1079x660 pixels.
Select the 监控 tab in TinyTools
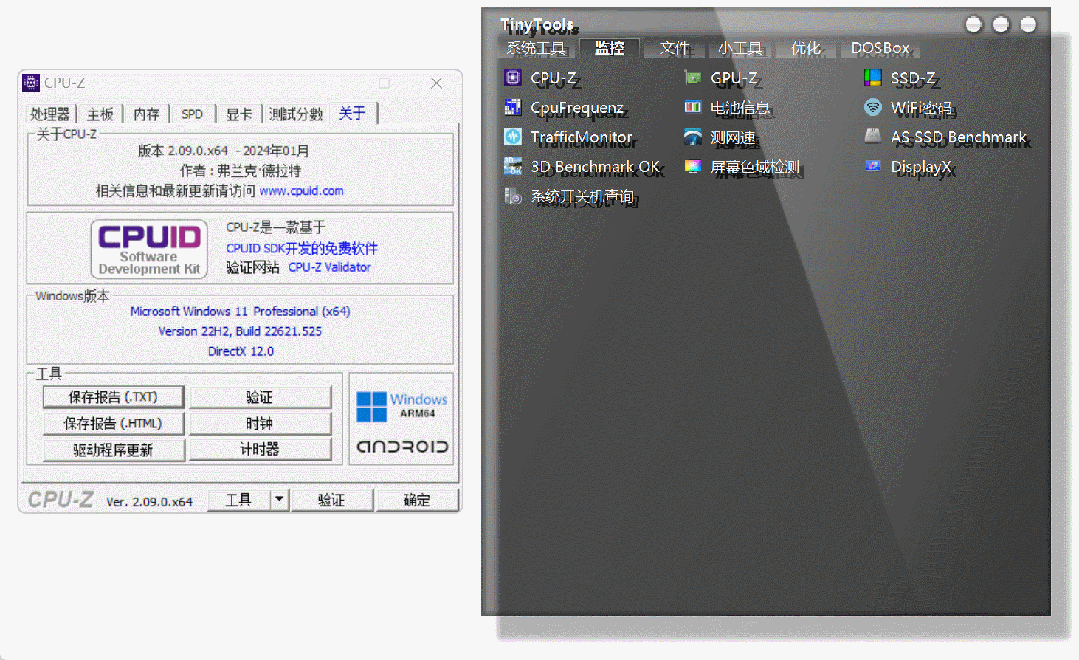[x=610, y=48]
